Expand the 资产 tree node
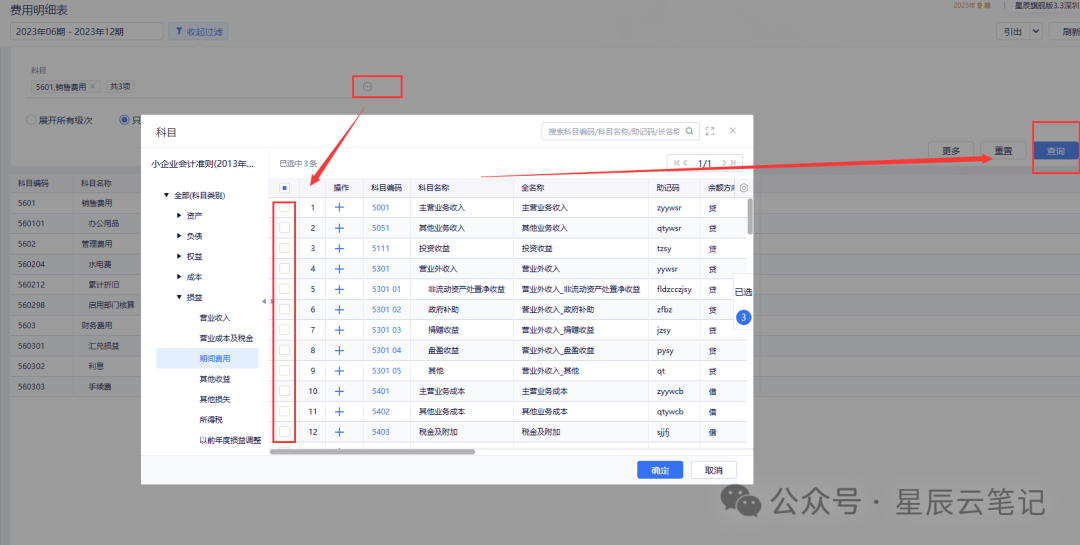Screen dimensions: 1080x545 coord(179,216)
